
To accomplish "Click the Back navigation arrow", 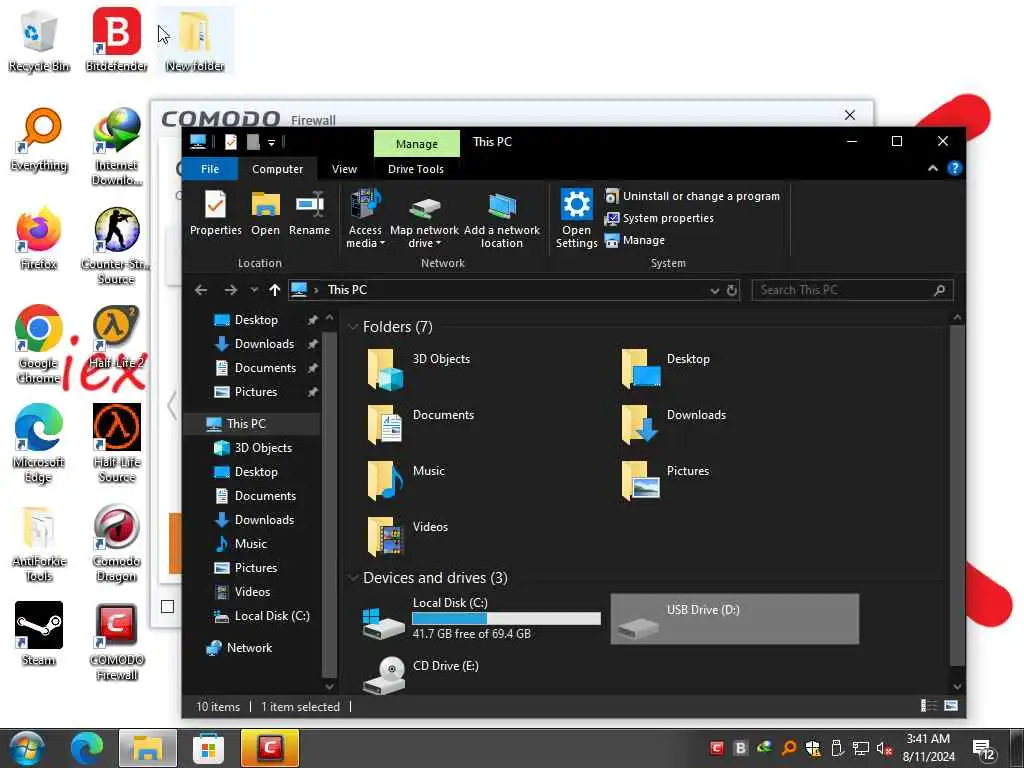I will click(201, 290).
